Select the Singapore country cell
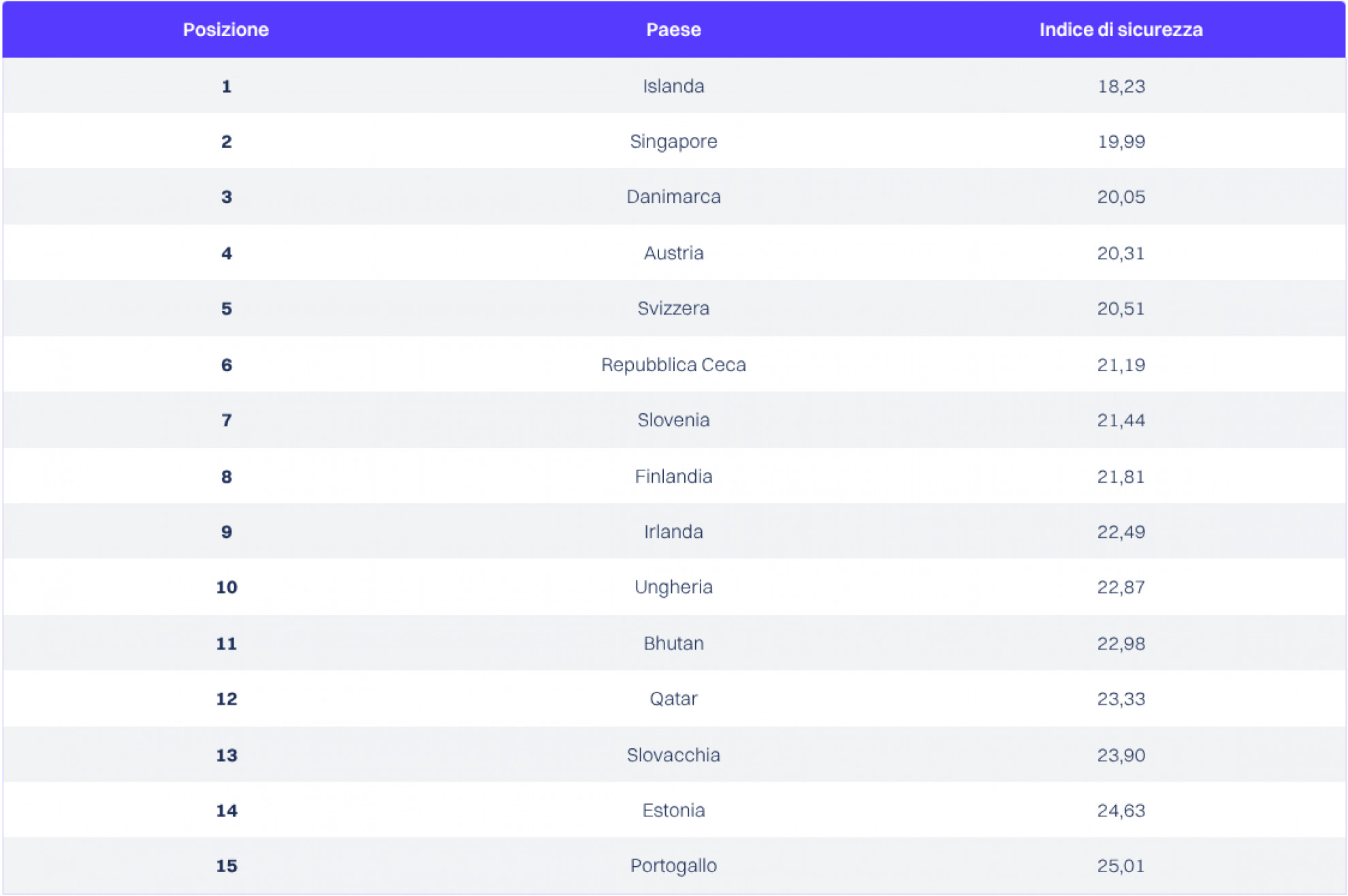The image size is (1348, 896). coord(673,142)
